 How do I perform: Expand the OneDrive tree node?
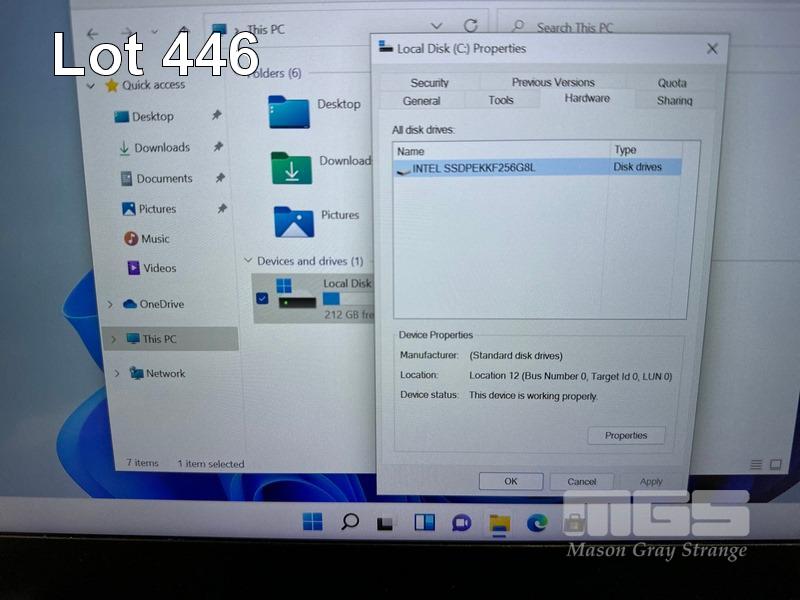(110, 304)
